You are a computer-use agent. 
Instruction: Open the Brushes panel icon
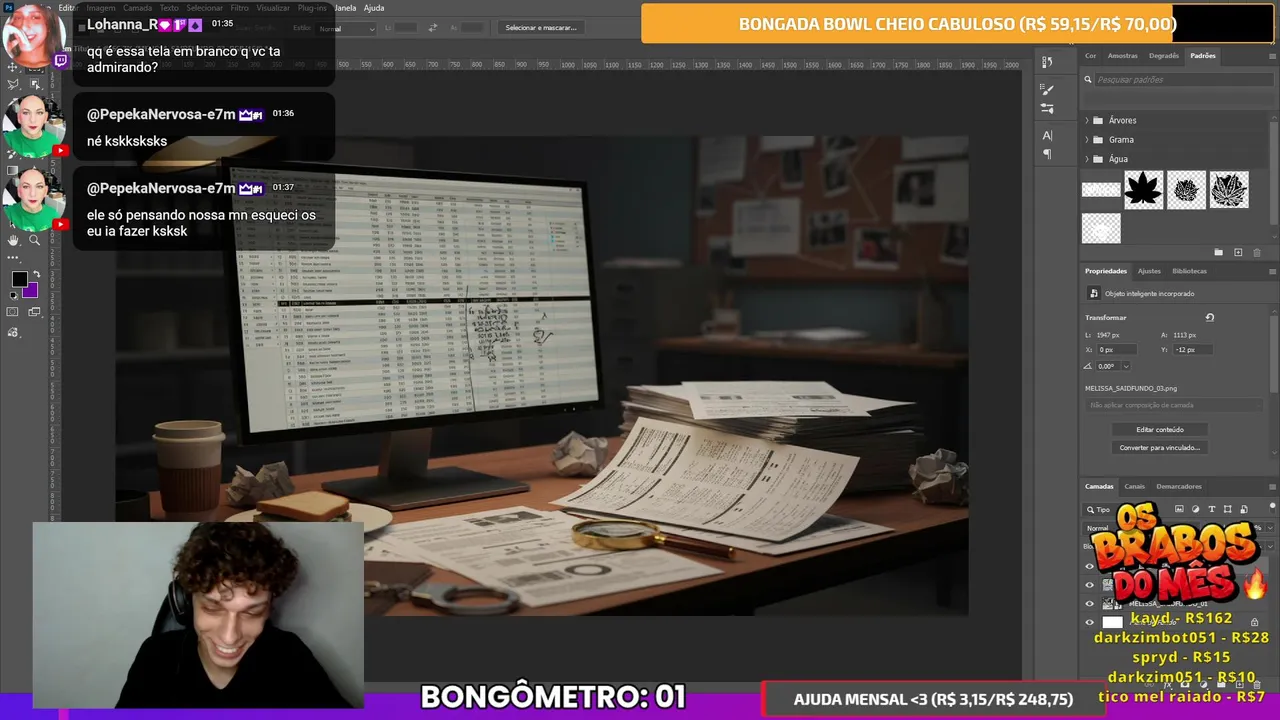click(1047, 108)
